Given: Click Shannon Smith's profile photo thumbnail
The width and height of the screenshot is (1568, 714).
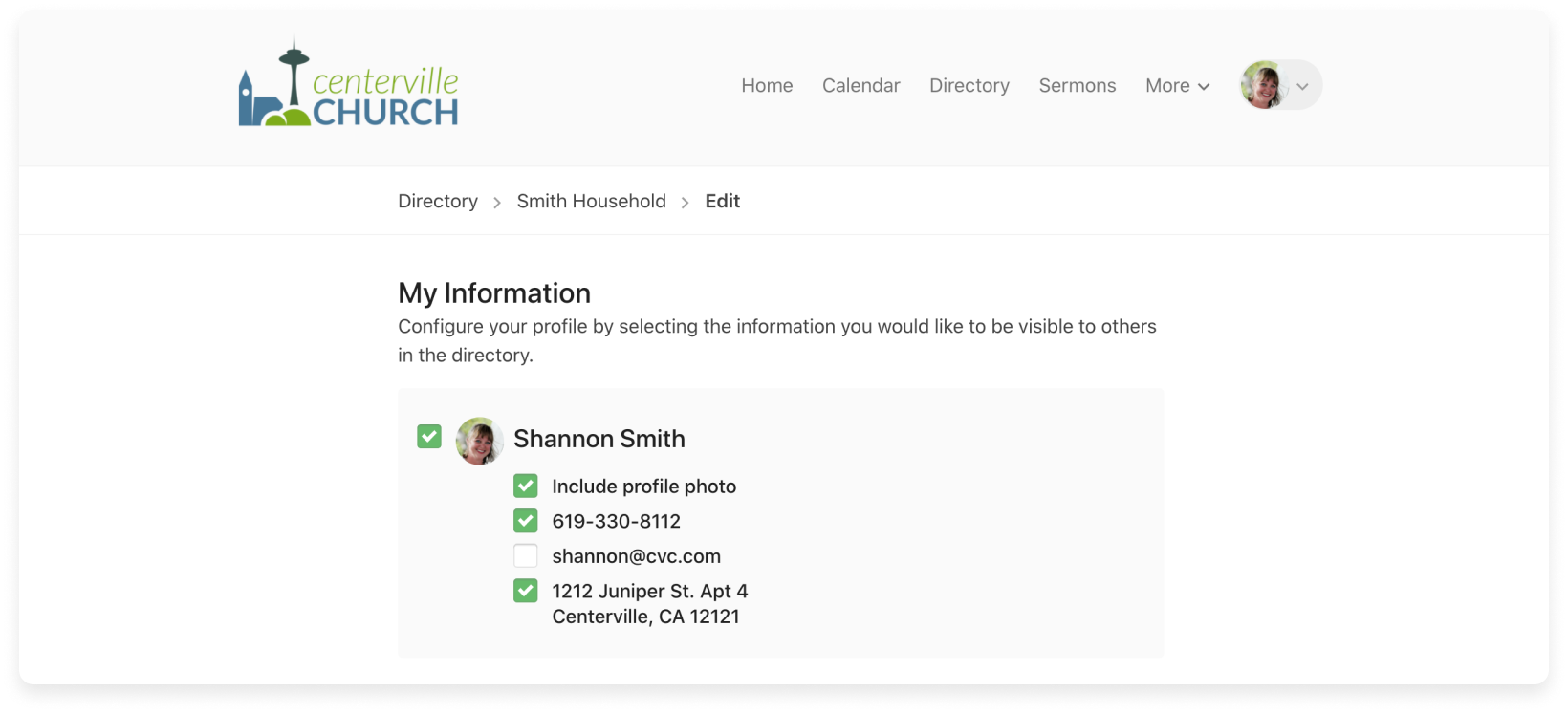Looking at the screenshot, I should pos(479,441).
